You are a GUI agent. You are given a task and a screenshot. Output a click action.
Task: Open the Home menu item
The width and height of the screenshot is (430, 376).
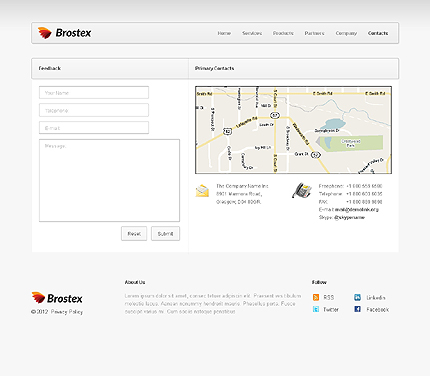(x=224, y=33)
